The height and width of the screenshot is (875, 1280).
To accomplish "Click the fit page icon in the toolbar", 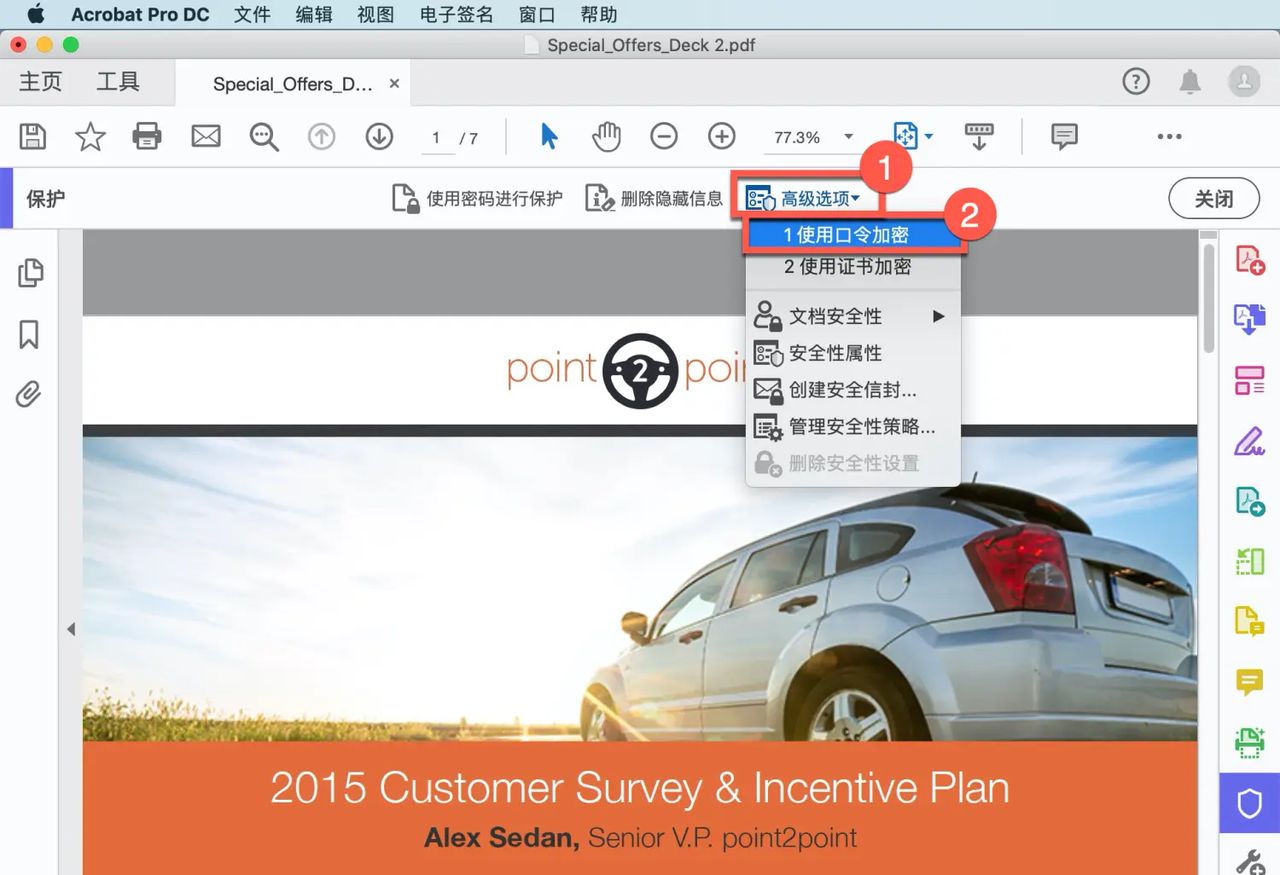I will coord(905,136).
